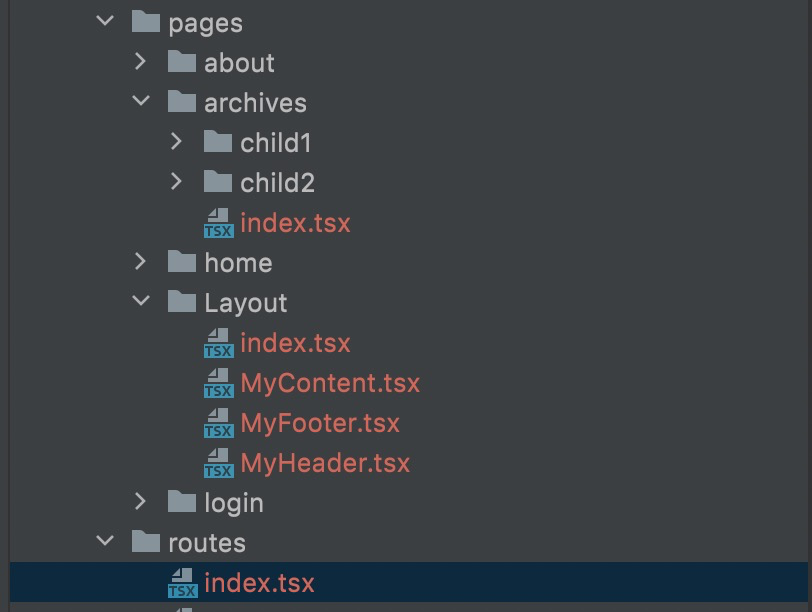Select the MyContent.tsx file name
Screen dimensions: 812x612
[330, 383]
